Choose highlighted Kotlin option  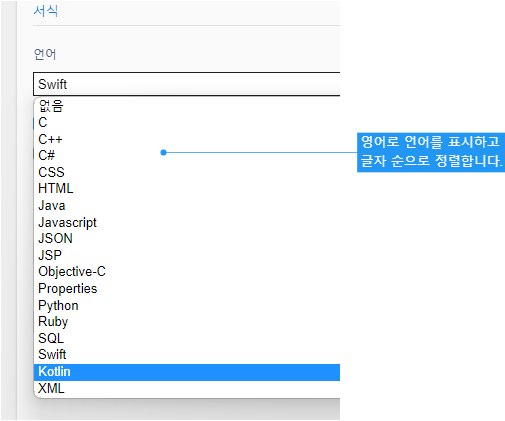(x=187, y=372)
